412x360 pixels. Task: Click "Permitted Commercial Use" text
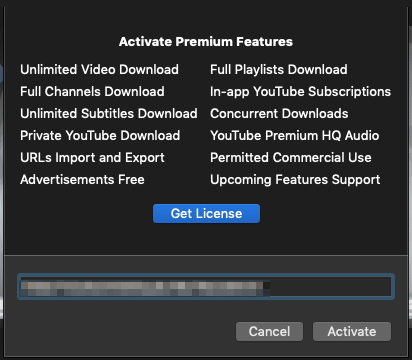pos(291,158)
